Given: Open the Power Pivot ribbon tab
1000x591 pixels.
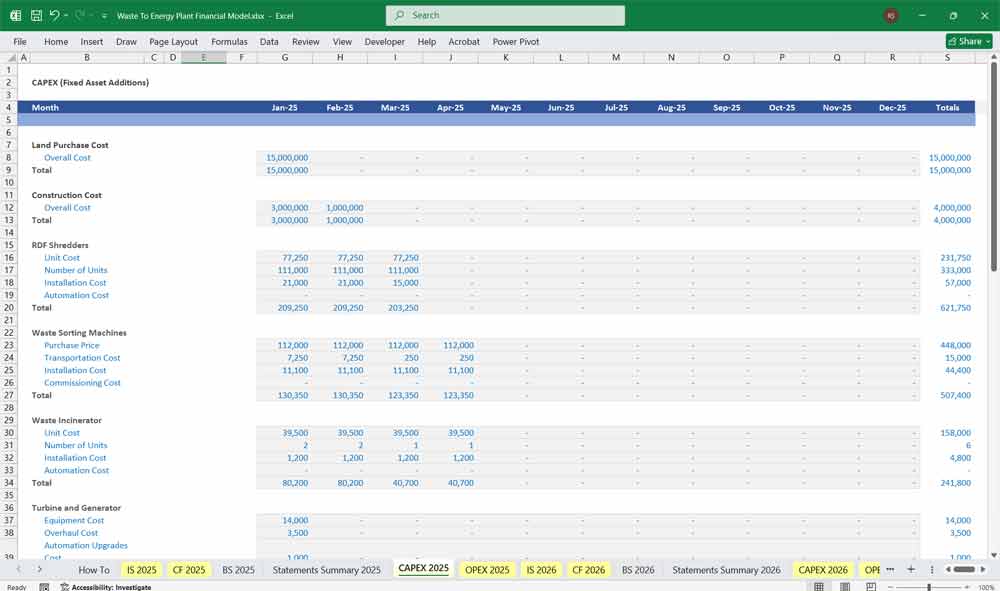Looking at the screenshot, I should click(515, 42).
